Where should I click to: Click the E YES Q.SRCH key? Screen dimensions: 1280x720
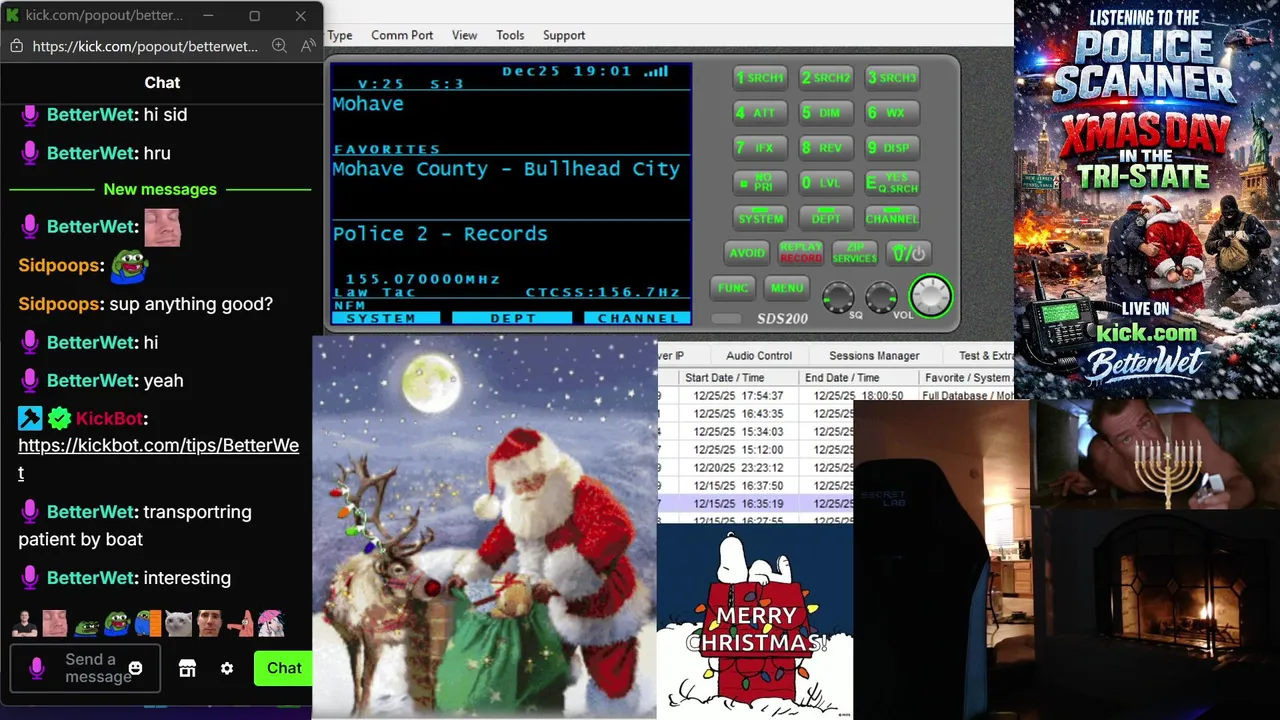pyautogui.click(x=892, y=183)
